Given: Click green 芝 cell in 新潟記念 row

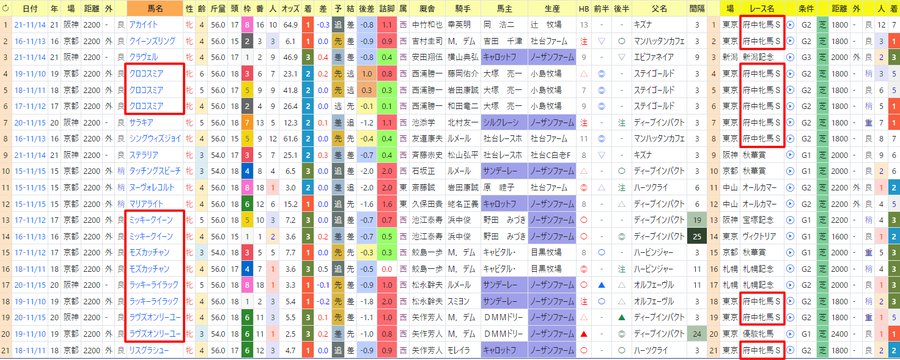Looking at the screenshot, I should pos(821,57).
